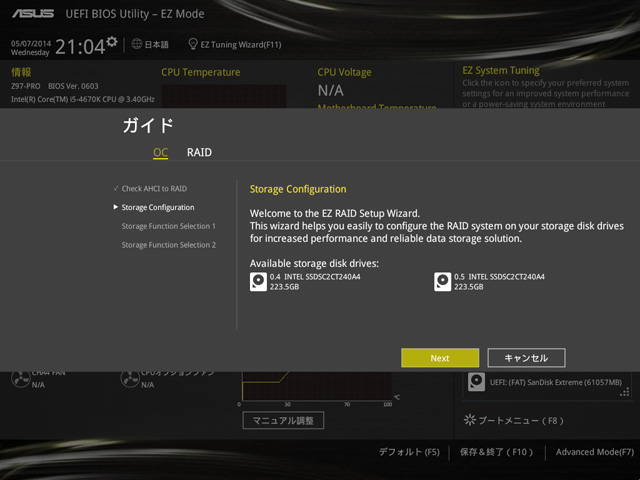Screen dimensions: 640x480
Task: Click the EZ System Tuning heading
Action: point(501,70)
